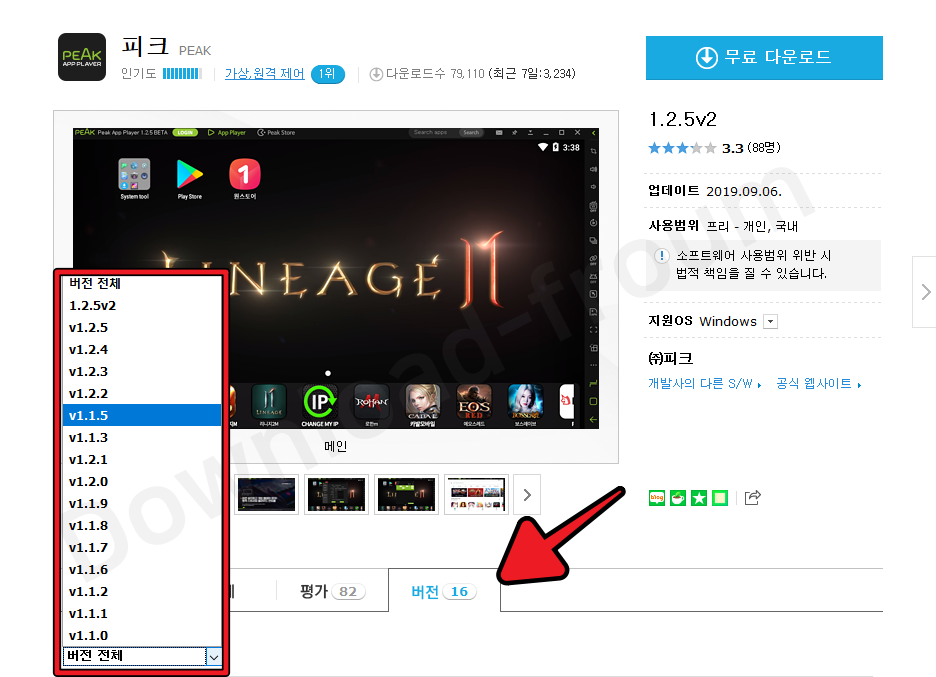936x677 pixels.
Task: Click the green star bookmark icon
Action: [x=699, y=497]
